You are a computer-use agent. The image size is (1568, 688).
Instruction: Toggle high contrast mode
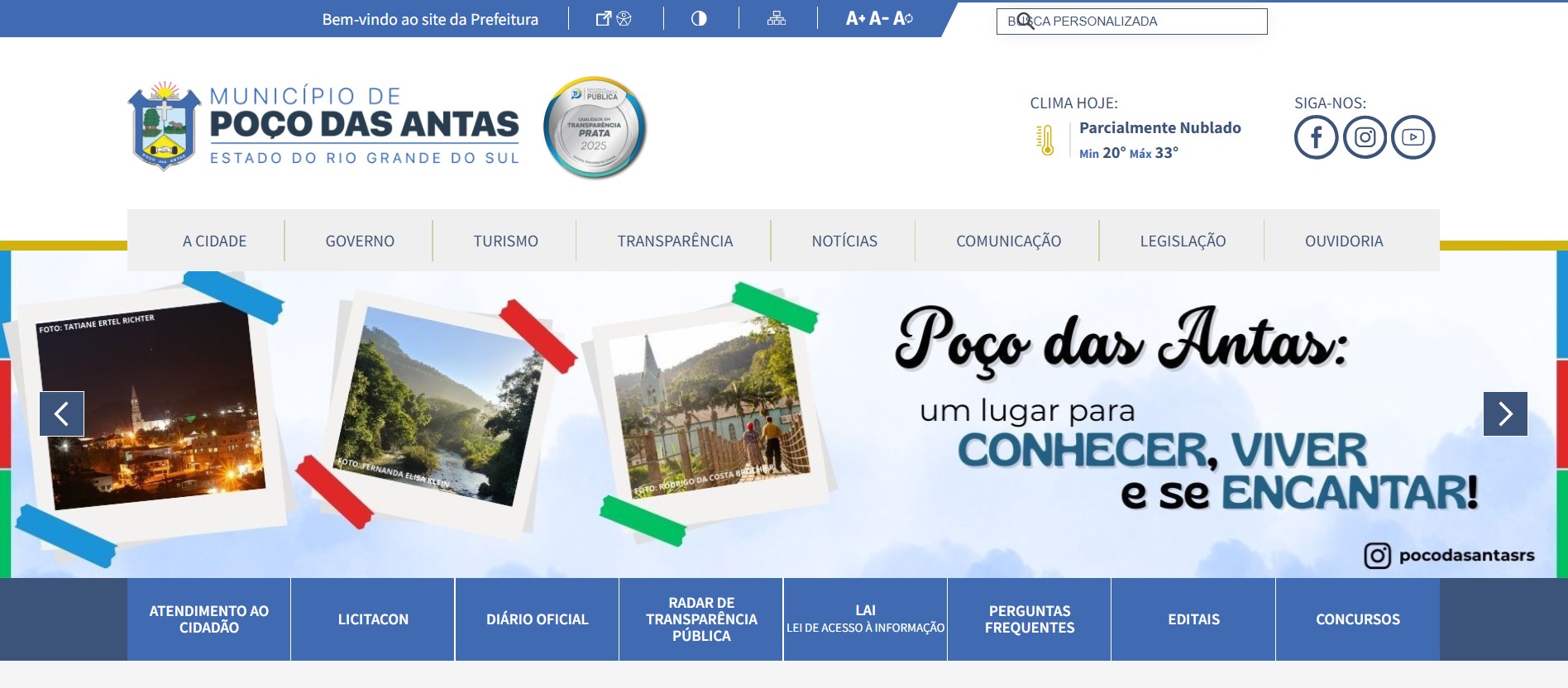click(699, 18)
